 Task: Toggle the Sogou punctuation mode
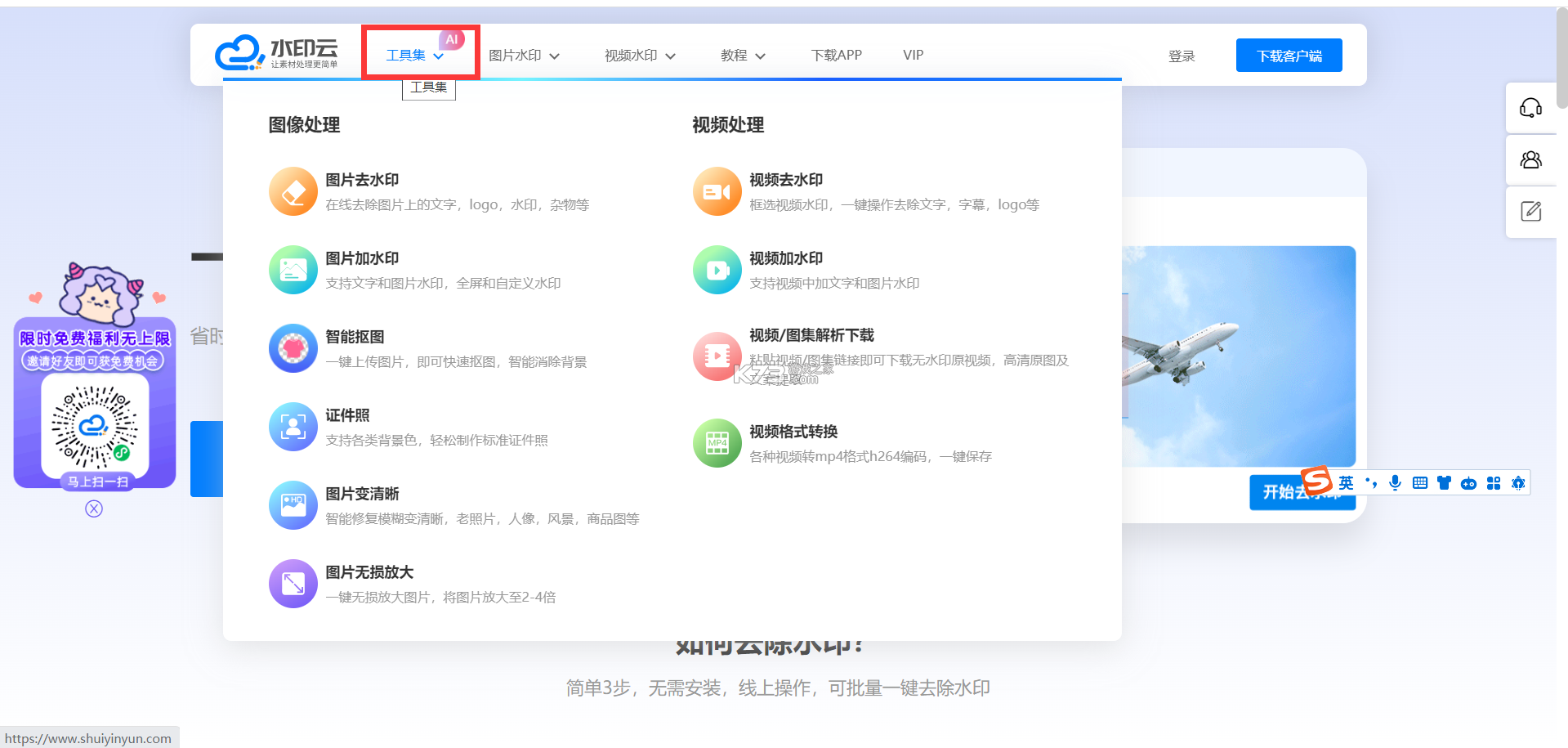1371,483
